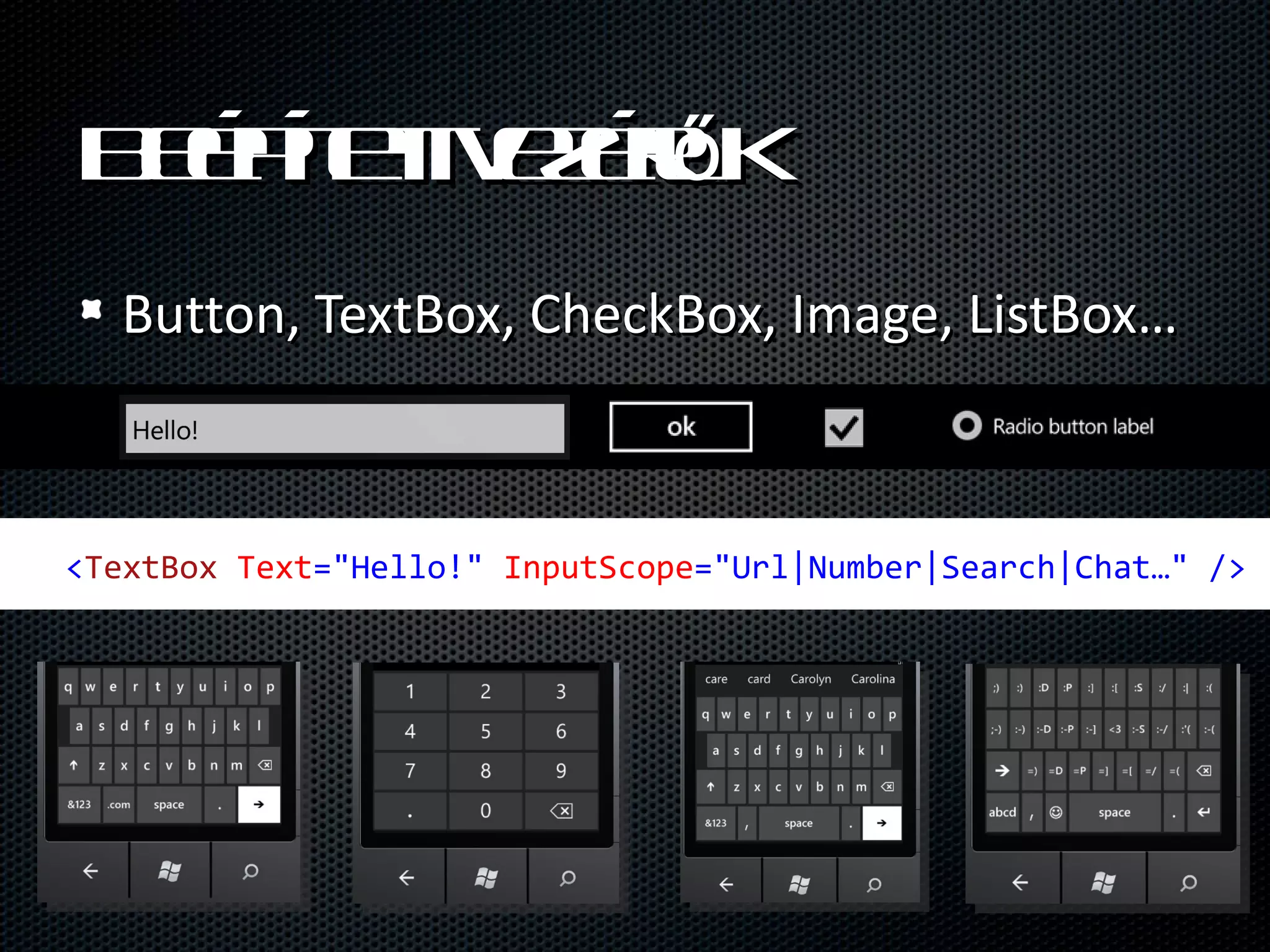Tap the Windows logo on the first phone
1270x952 pixels.
click(169, 871)
